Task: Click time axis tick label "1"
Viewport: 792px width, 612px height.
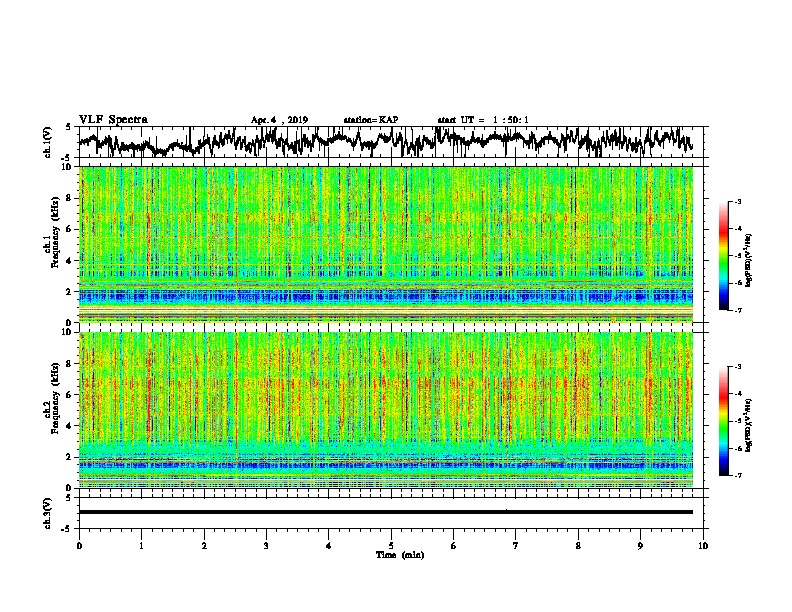Action: coord(141,545)
